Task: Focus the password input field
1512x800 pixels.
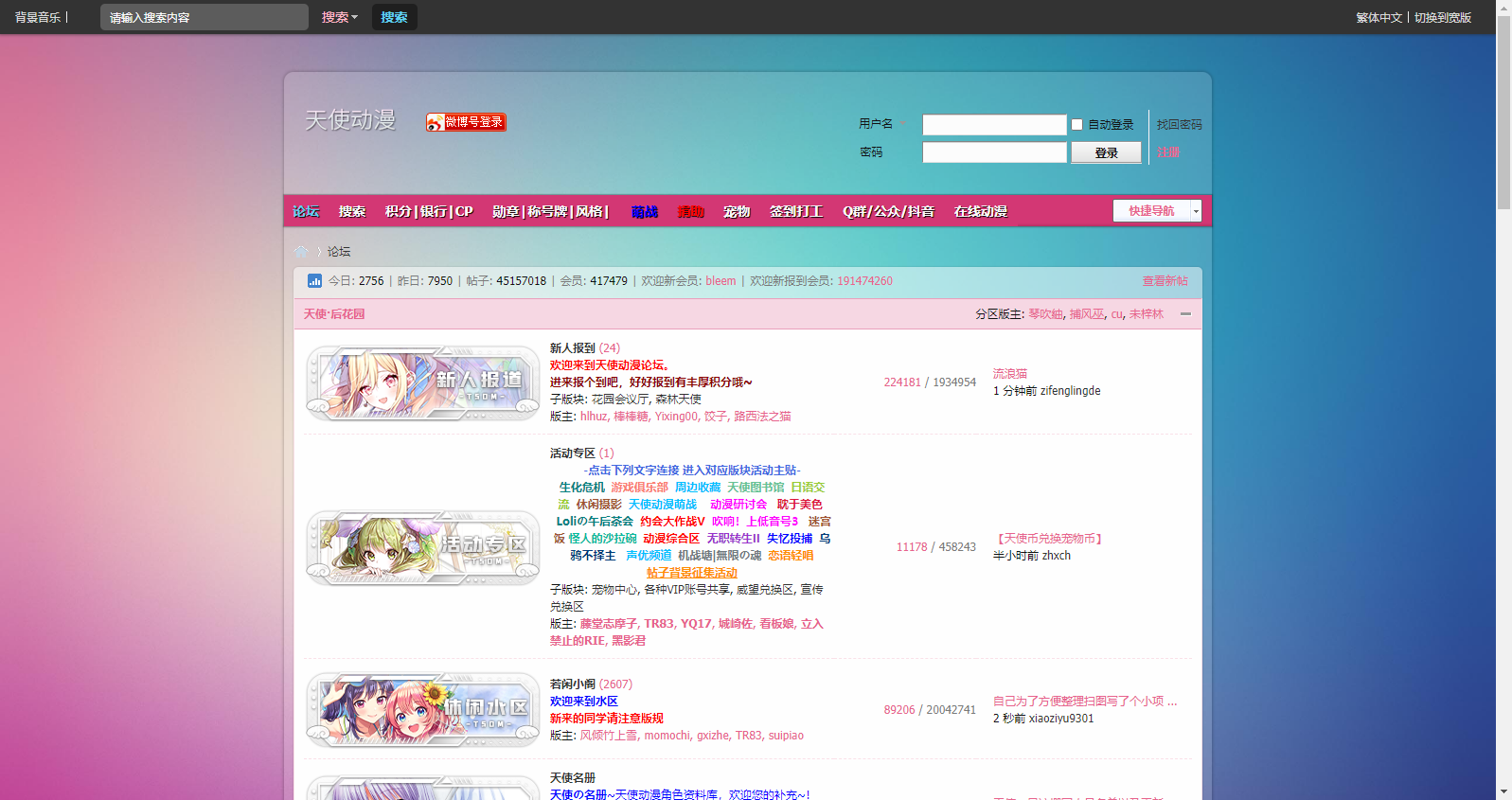Action: [994, 152]
